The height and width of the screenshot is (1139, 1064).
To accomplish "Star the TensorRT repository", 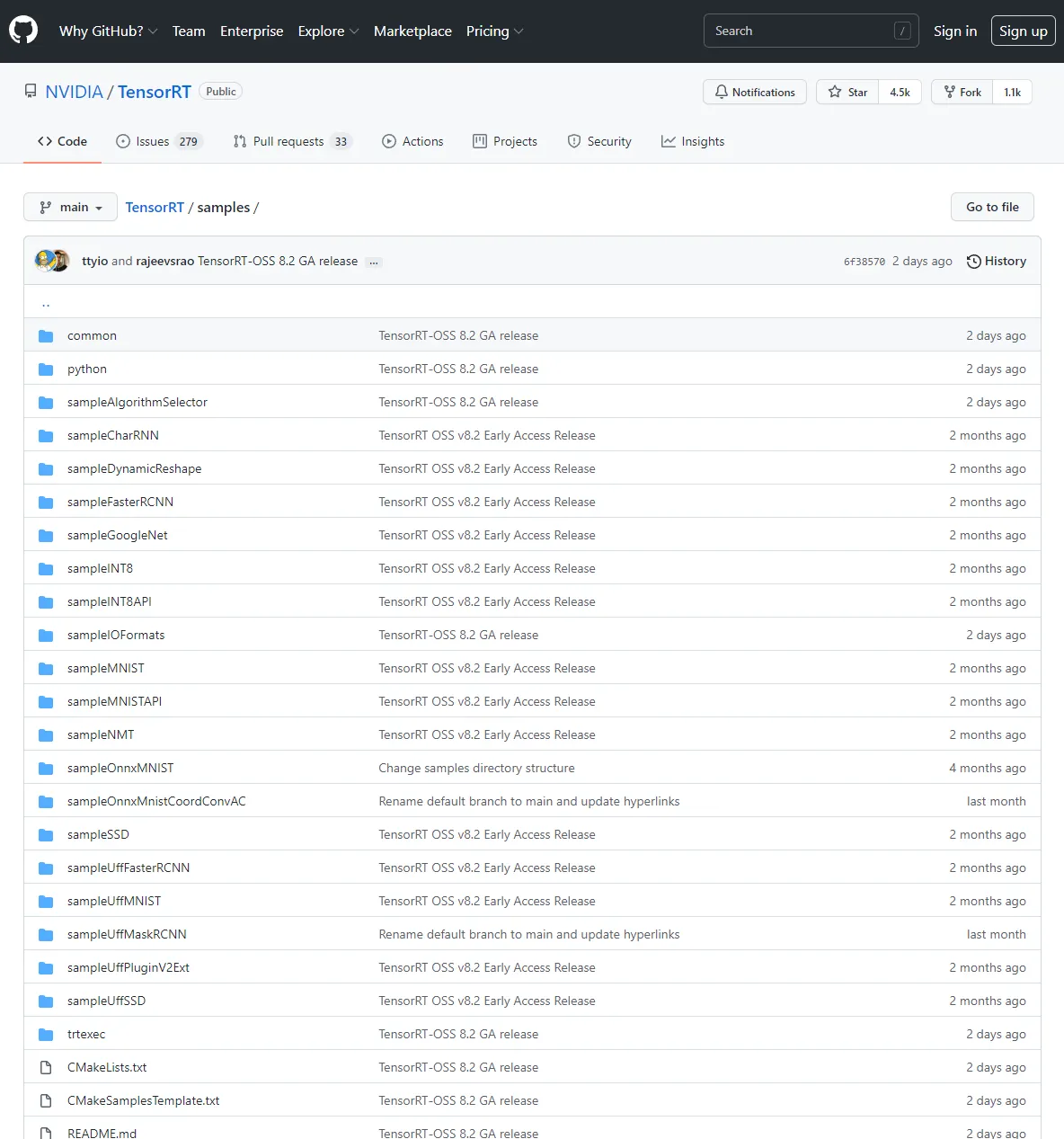I will pyautogui.click(x=847, y=92).
